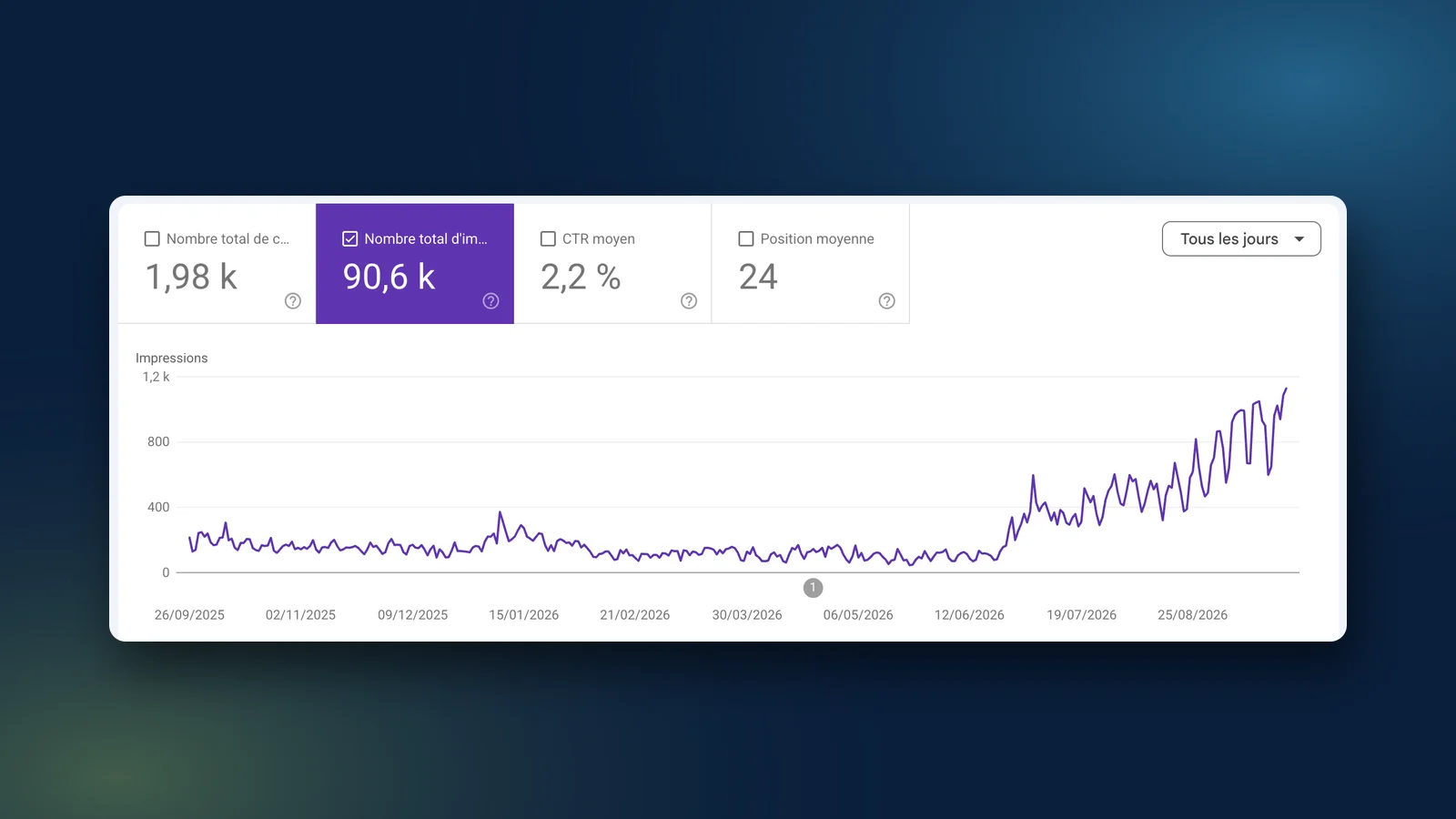Screen dimensions: 1456x819
Task: Open help for Nombre total d'impressions
Action: (490, 301)
